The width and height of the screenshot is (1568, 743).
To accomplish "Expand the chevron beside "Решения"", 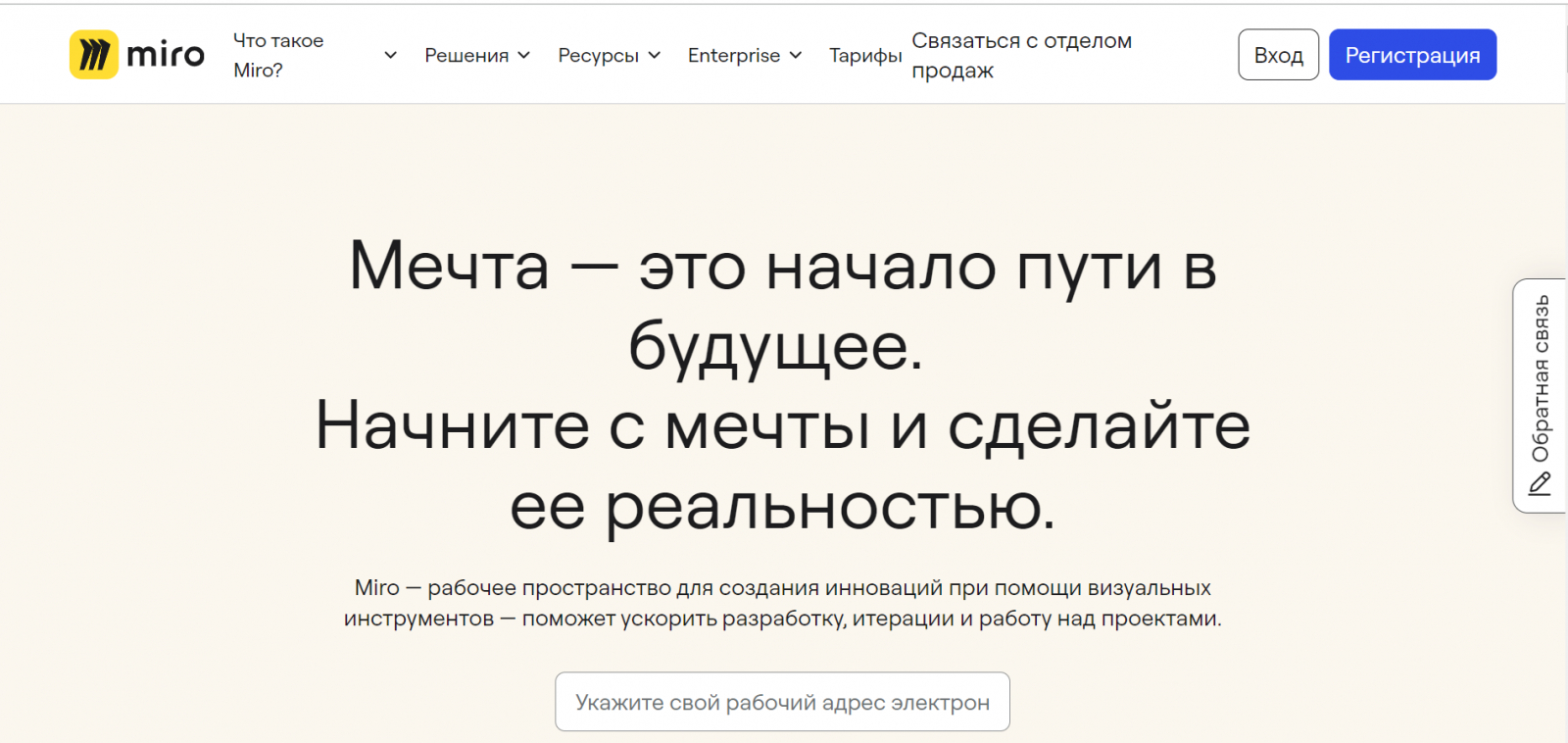I will pyautogui.click(x=523, y=56).
